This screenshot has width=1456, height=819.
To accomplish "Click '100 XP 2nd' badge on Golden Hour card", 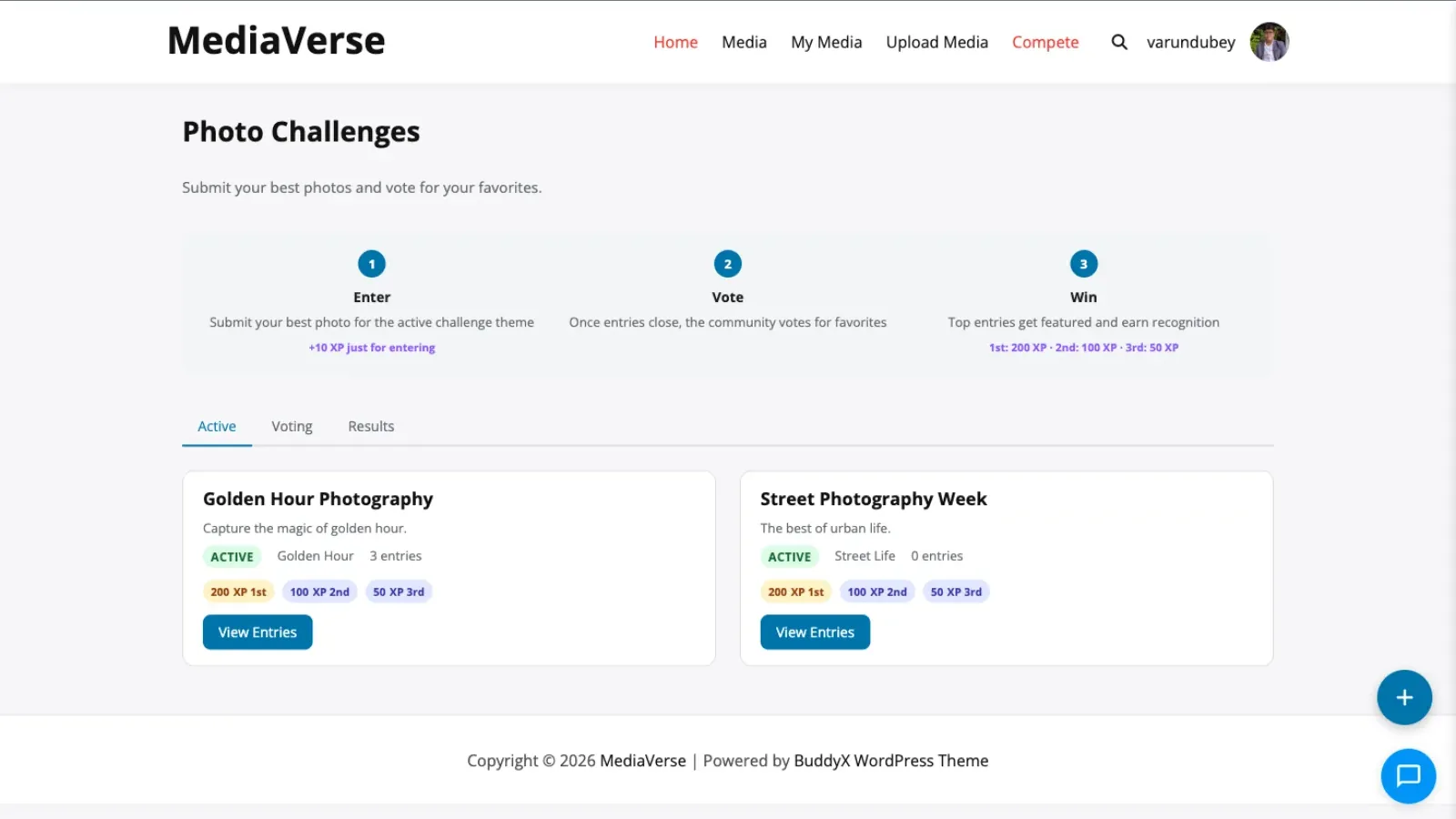I will [319, 591].
